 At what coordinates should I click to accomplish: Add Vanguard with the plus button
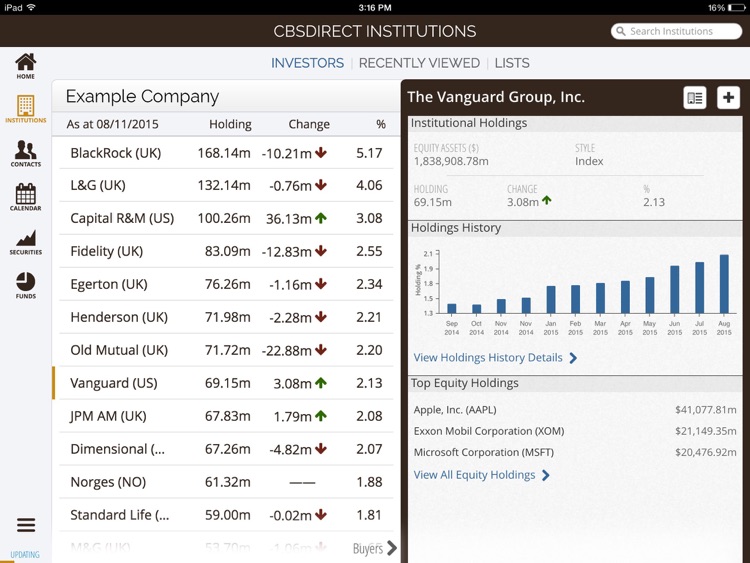click(728, 98)
